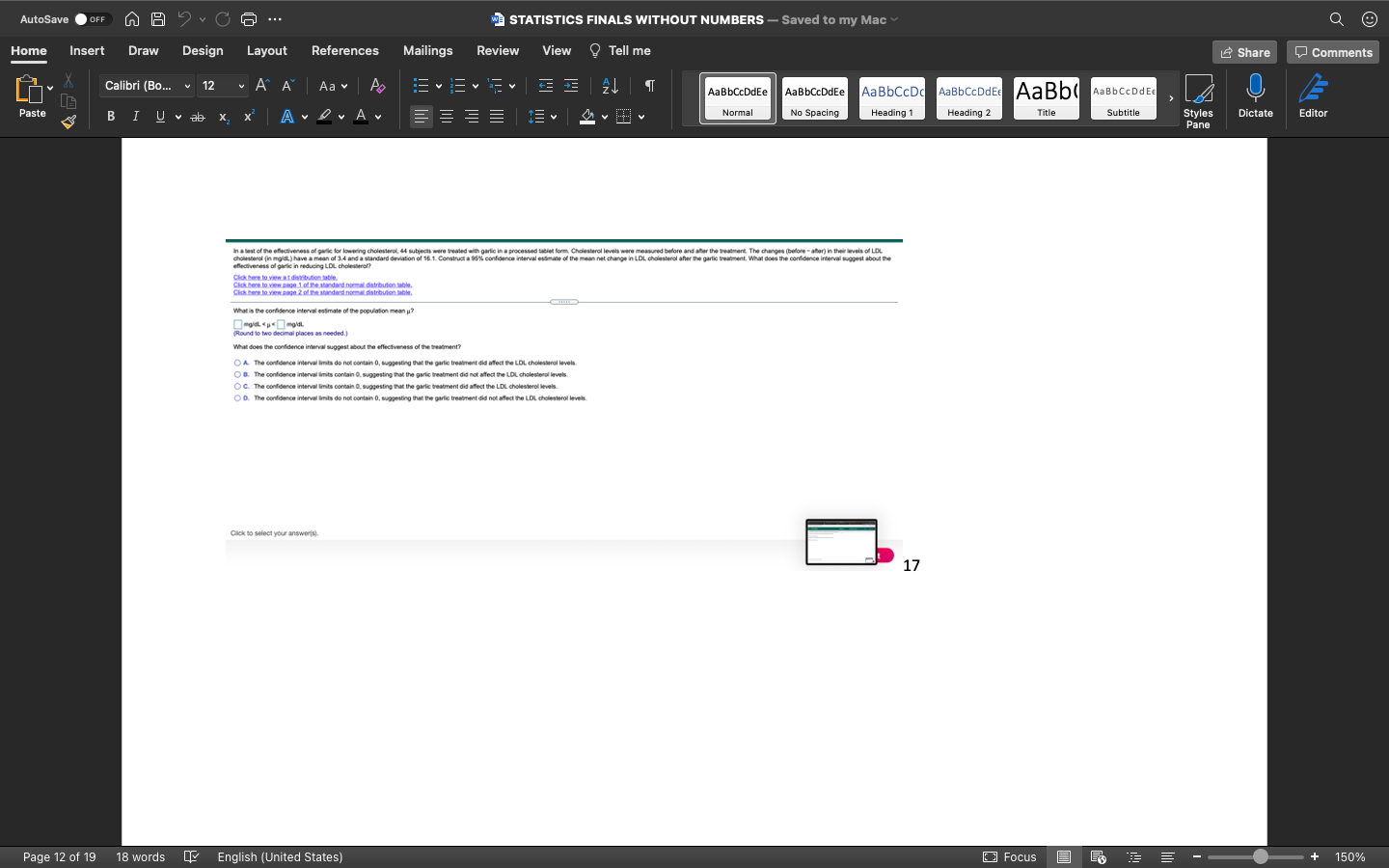Paste clipboard contents
Viewport: 1389px width, 868px height.
(x=32, y=96)
